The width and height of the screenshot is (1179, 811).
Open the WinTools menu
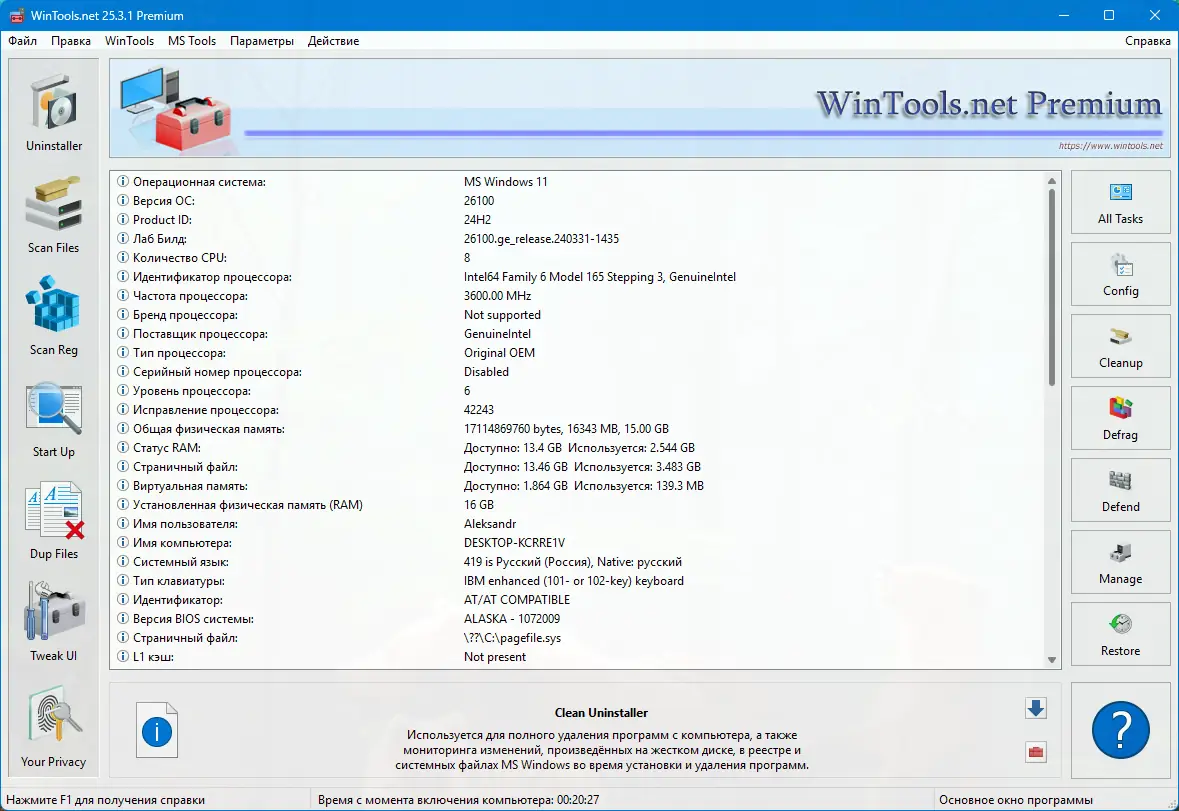point(129,41)
